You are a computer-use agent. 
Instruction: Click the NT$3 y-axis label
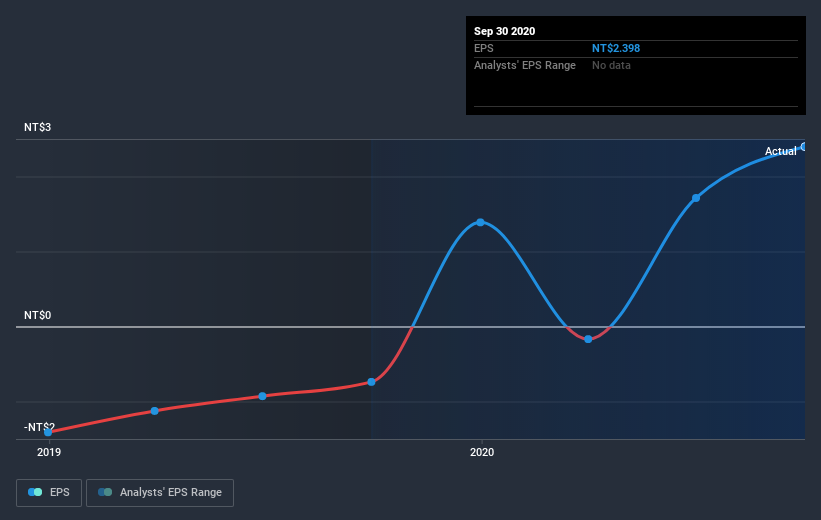37,127
